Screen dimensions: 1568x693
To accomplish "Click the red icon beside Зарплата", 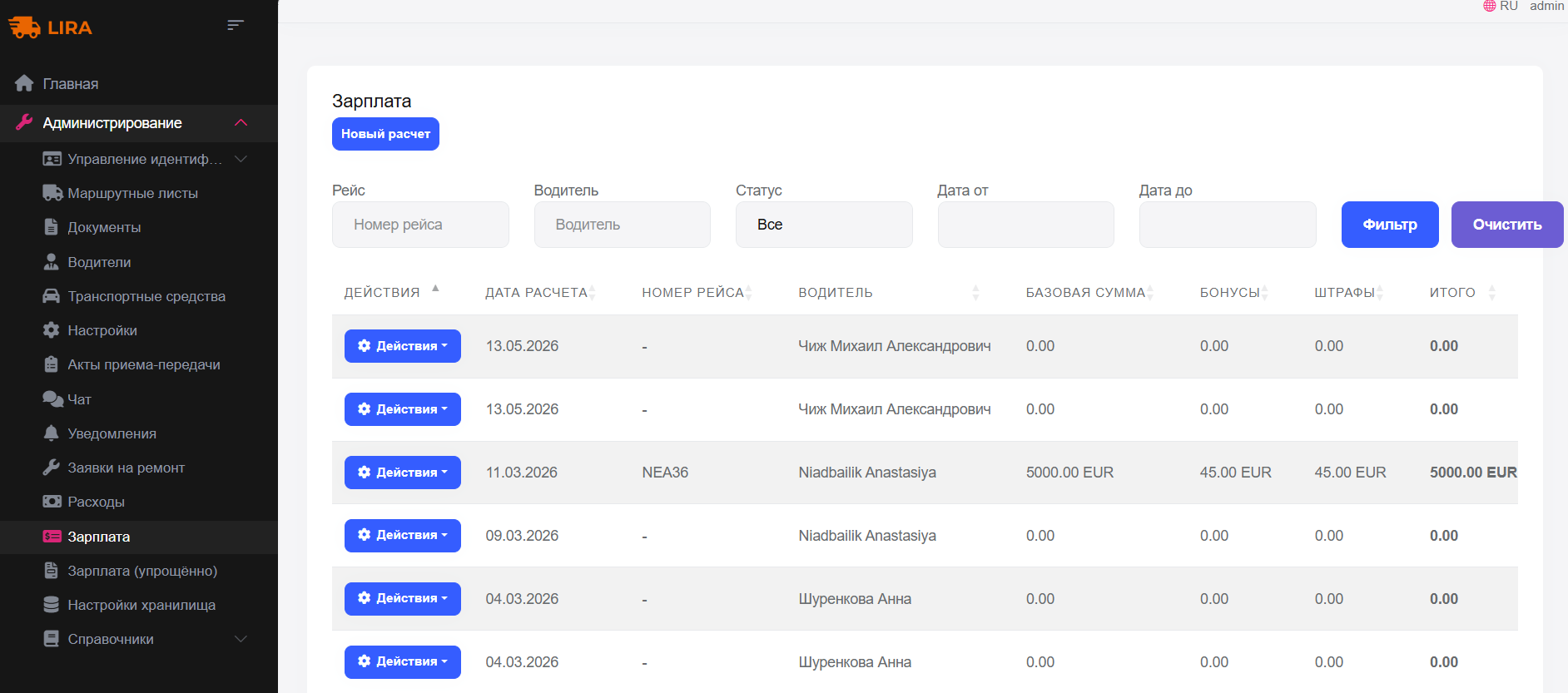I will (x=52, y=536).
